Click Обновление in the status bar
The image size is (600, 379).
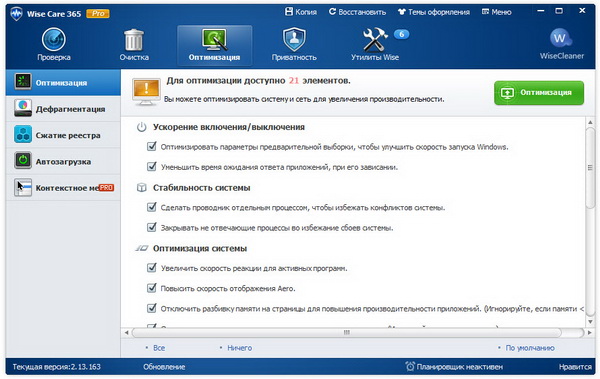tap(164, 367)
